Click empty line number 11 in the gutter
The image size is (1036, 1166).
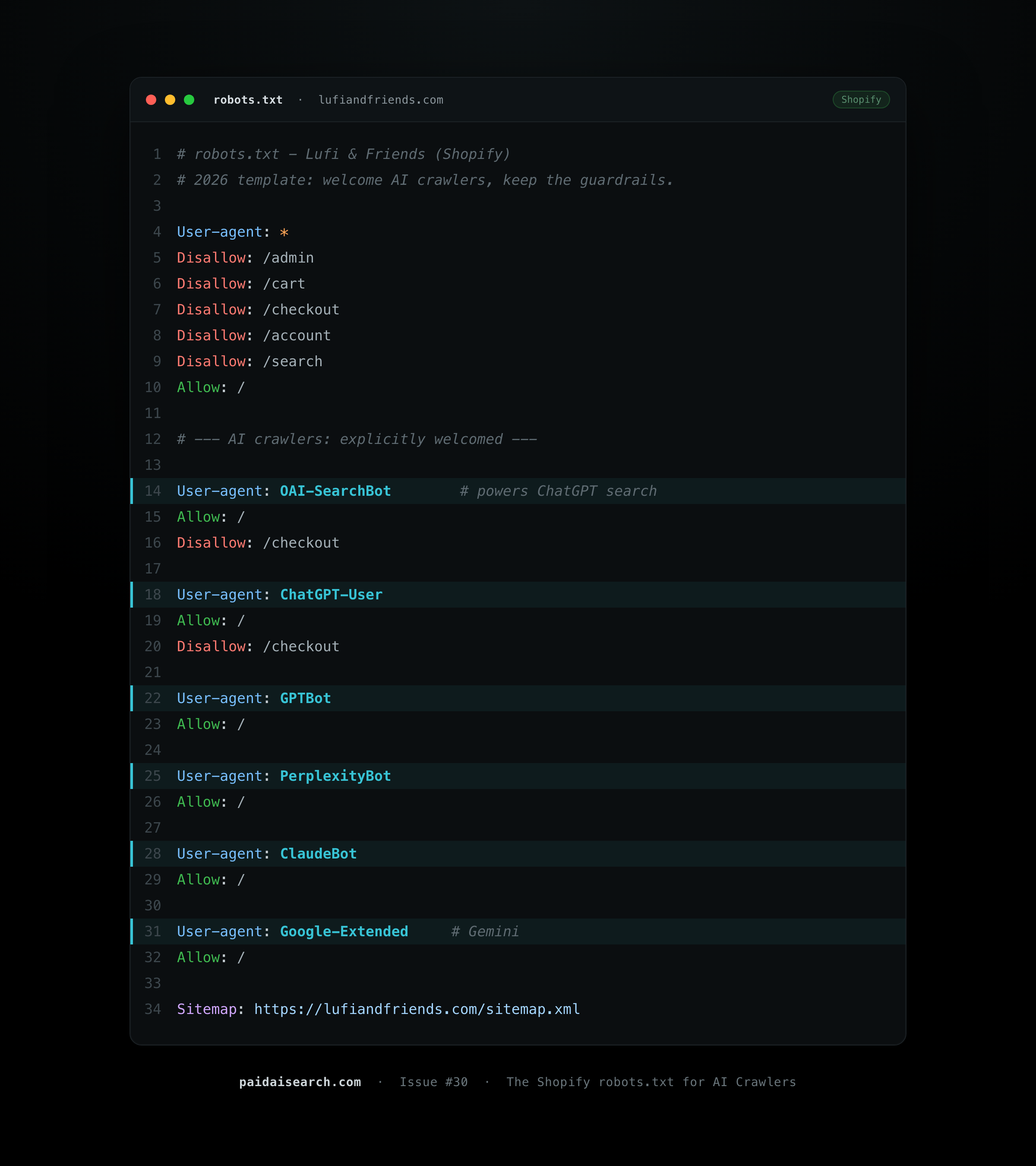[153, 414]
